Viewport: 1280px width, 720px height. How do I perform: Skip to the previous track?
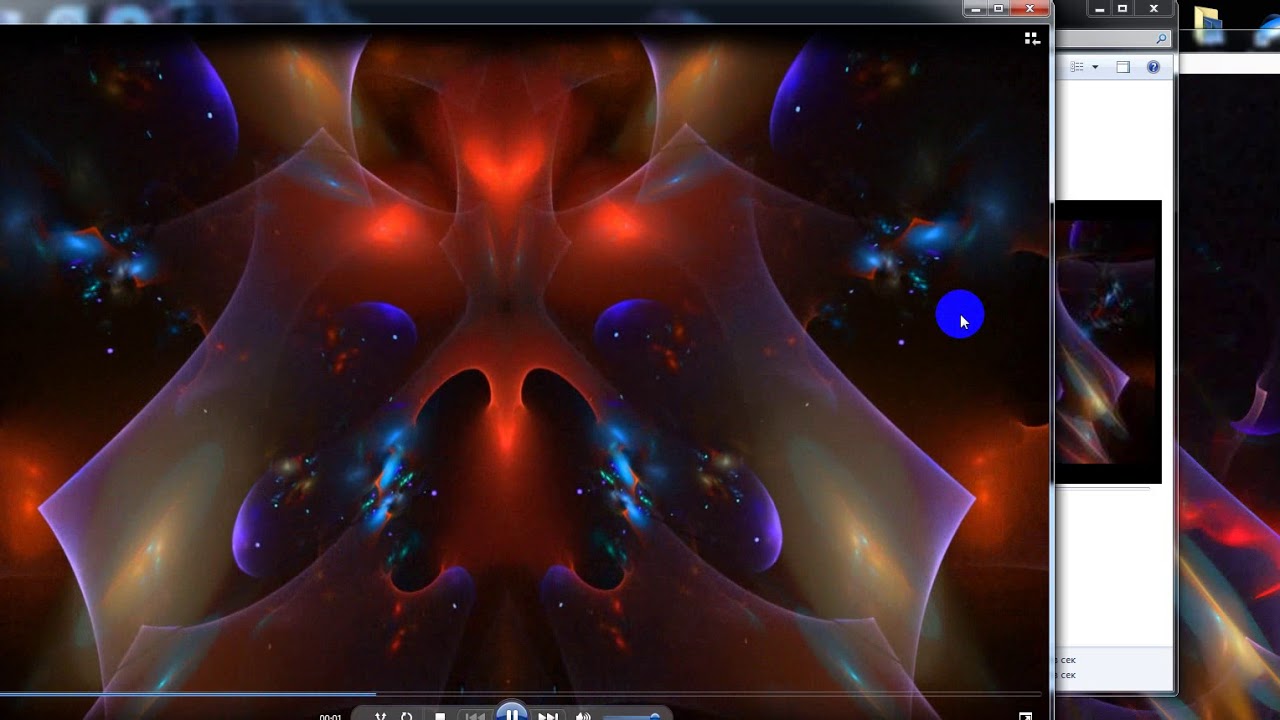pos(475,717)
